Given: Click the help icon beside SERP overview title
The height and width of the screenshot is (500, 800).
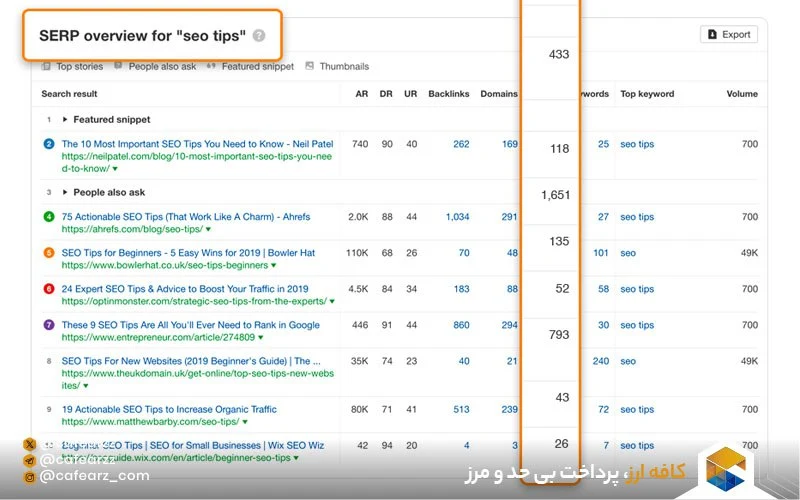Looking at the screenshot, I should pyautogui.click(x=259, y=36).
